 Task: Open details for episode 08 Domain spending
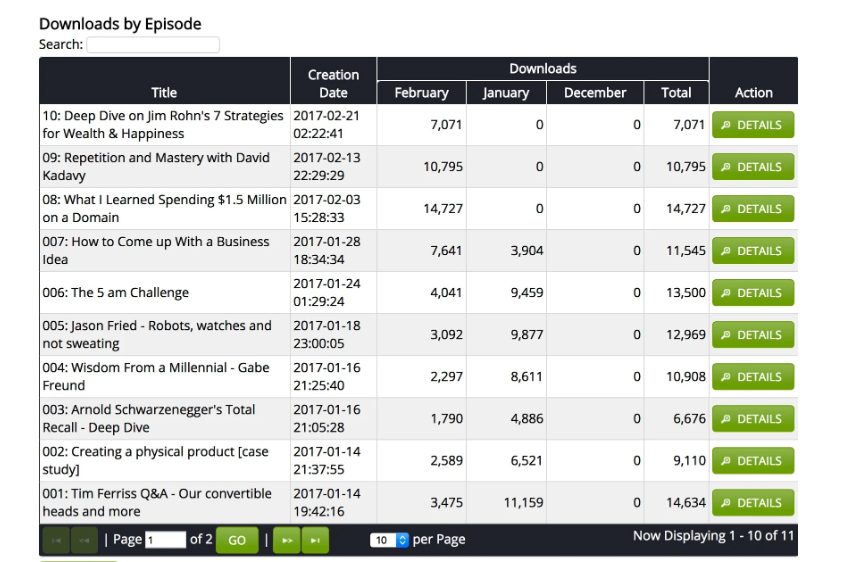click(753, 209)
